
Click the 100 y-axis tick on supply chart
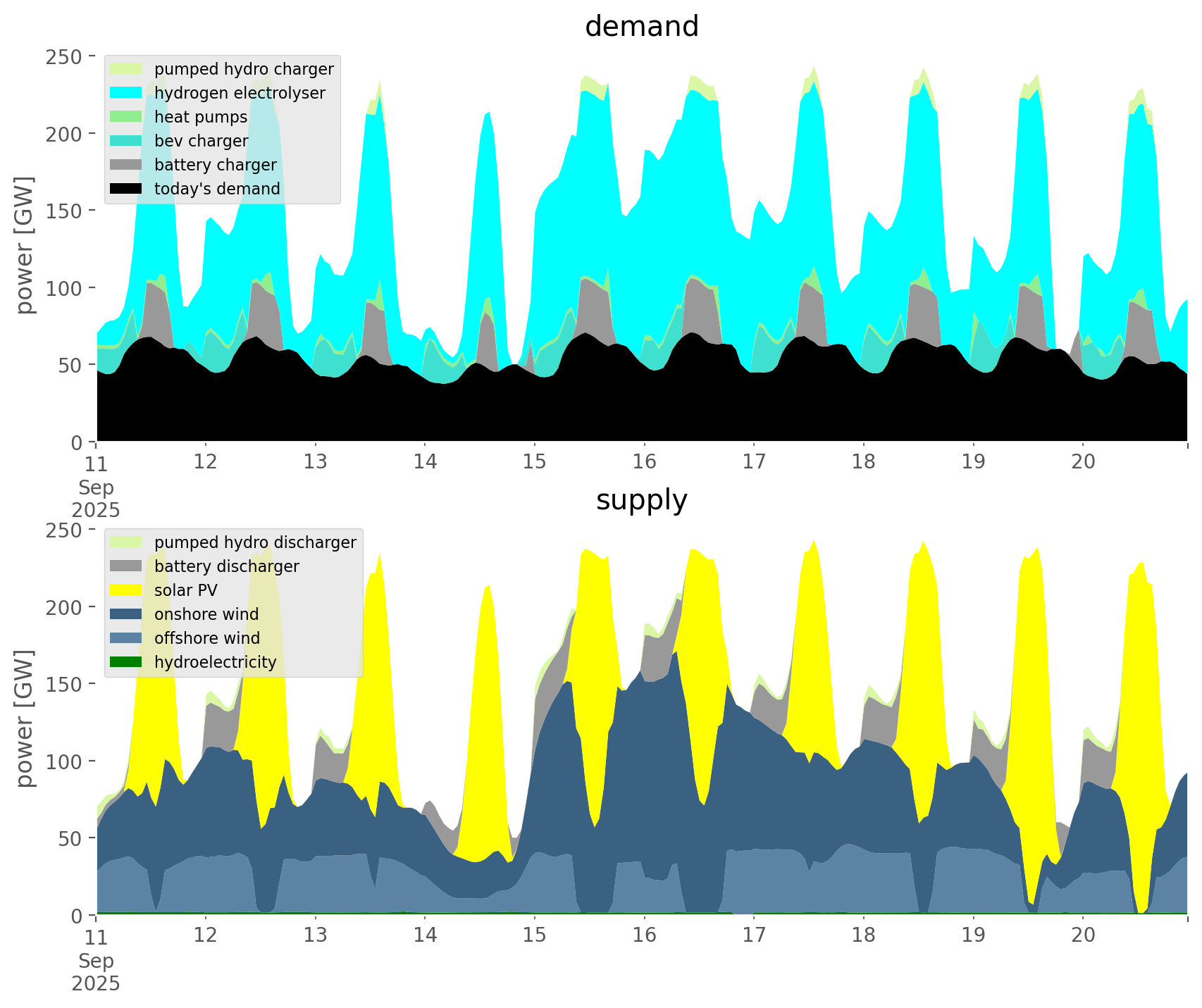tap(65, 761)
